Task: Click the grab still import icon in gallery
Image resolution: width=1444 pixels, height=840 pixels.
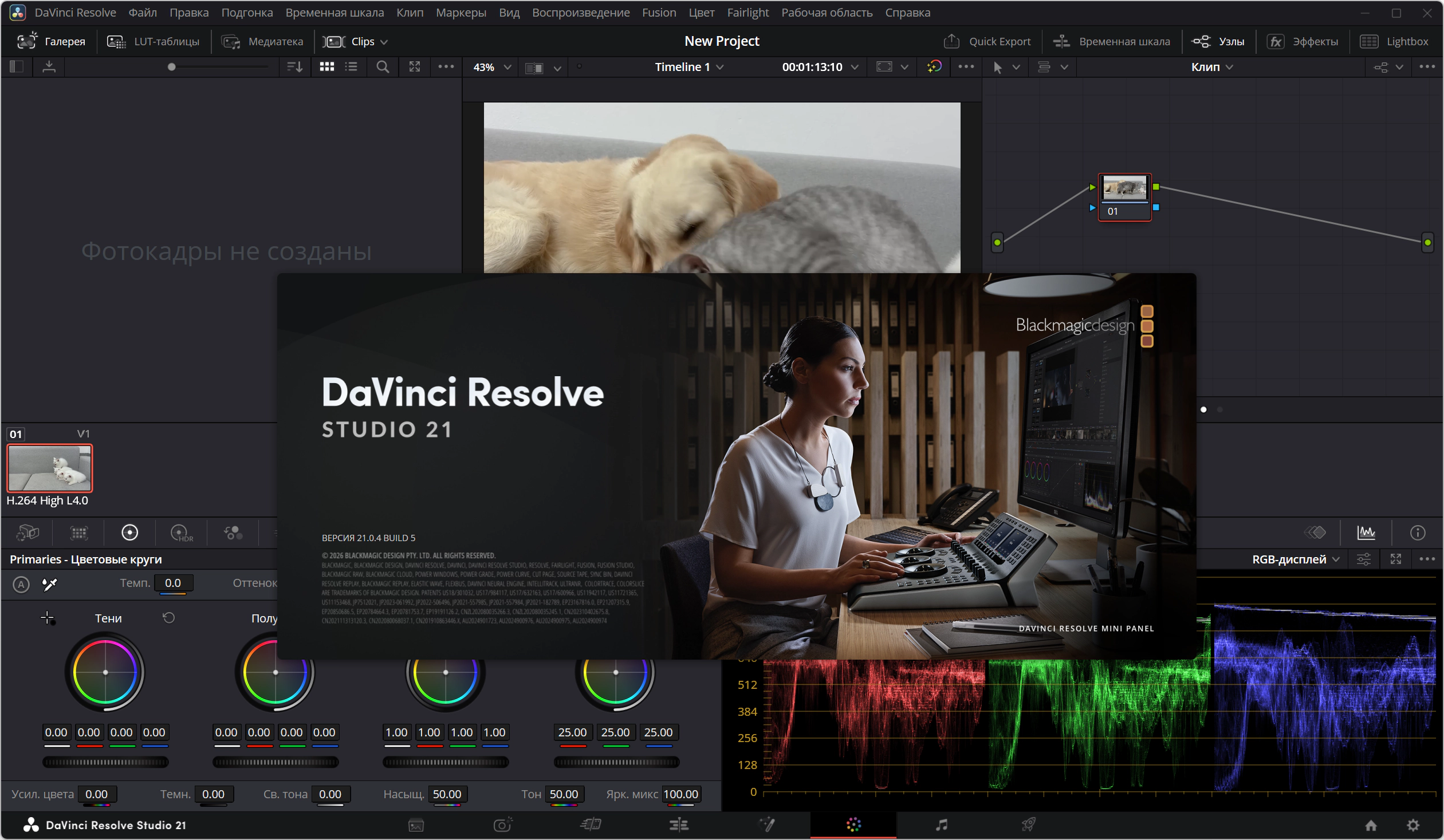Action: (x=49, y=67)
